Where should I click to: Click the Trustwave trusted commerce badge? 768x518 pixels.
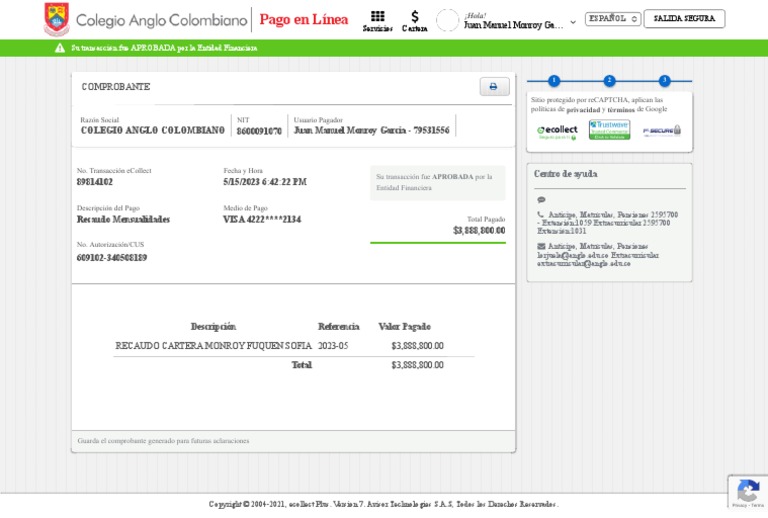coord(609,130)
